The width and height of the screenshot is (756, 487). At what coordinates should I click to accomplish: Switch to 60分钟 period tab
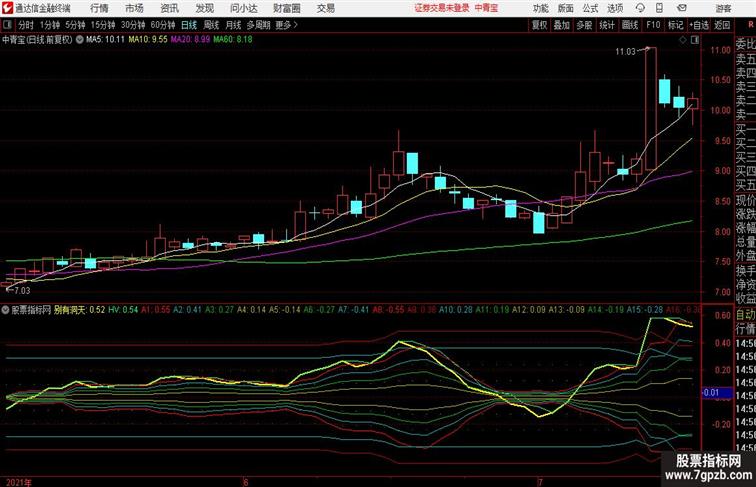(x=162, y=25)
